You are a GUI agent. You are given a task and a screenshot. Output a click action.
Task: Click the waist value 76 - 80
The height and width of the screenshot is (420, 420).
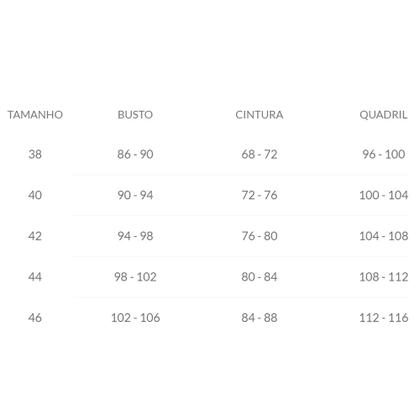(259, 236)
